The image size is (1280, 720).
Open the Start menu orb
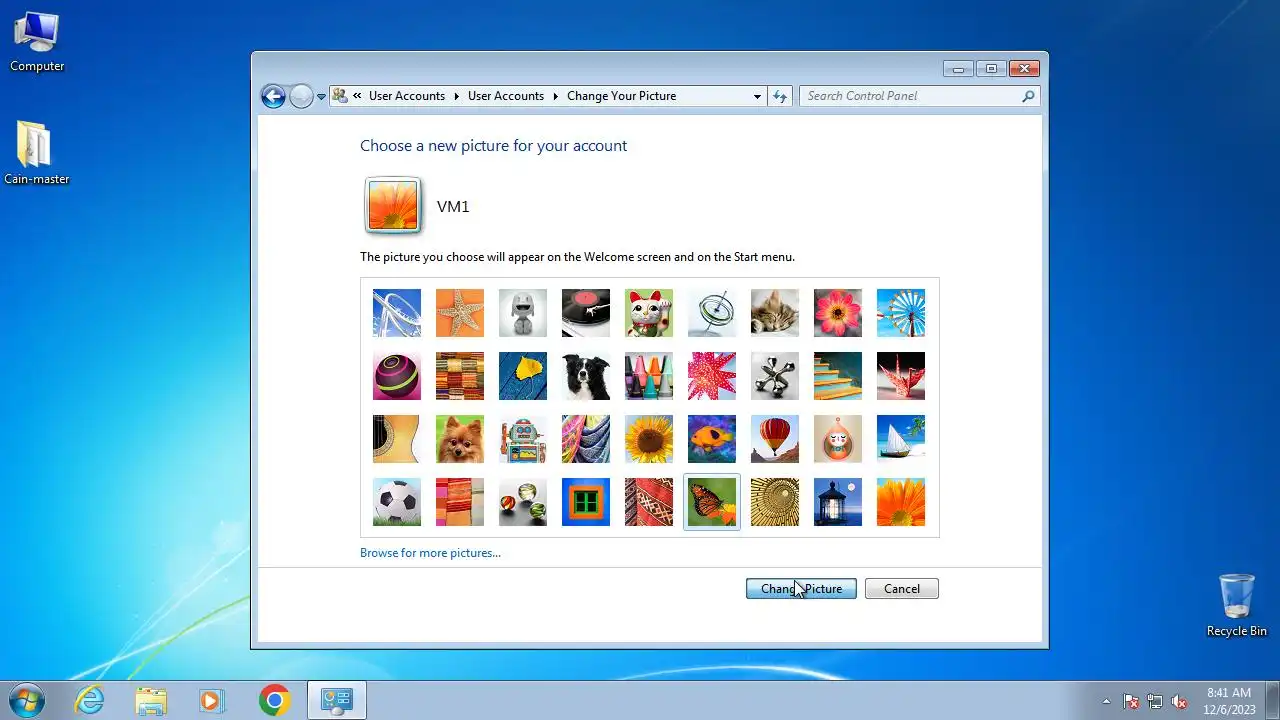click(27, 700)
